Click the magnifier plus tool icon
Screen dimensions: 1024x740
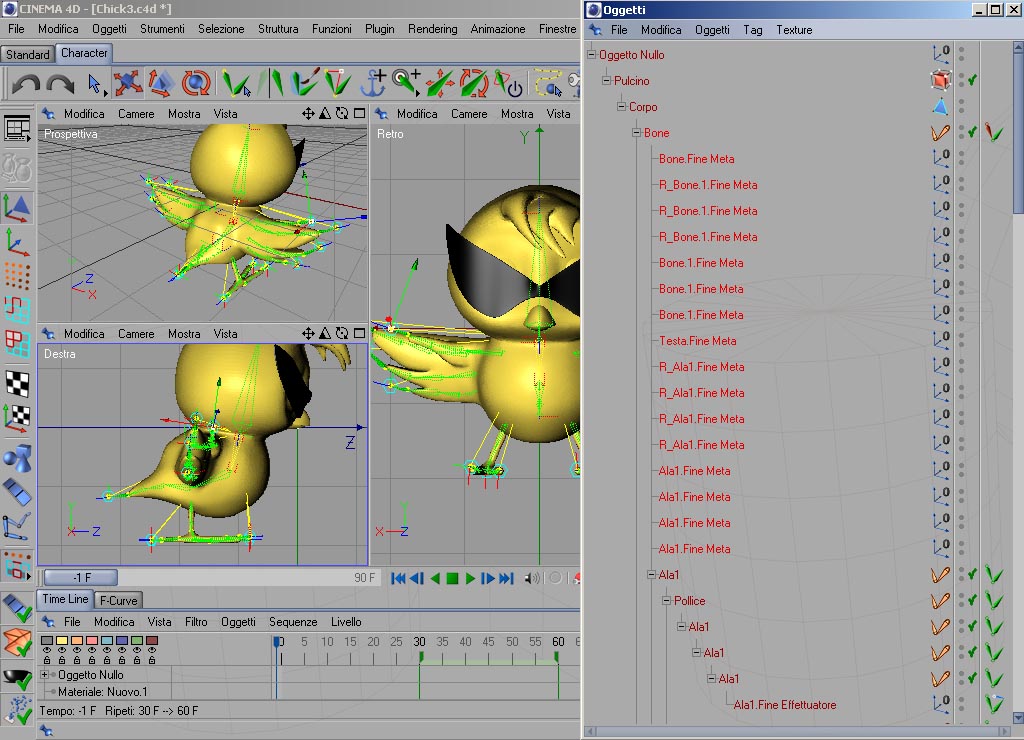[406, 83]
